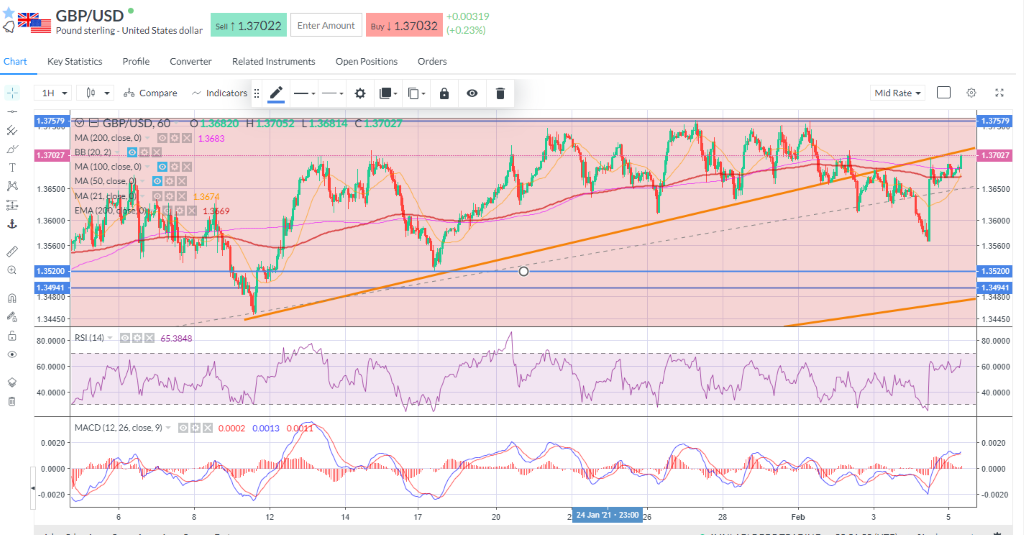1024x535 pixels.
Task: Focus the Enter Amount field
Action: pyautogui.click(x=326, y=25)
